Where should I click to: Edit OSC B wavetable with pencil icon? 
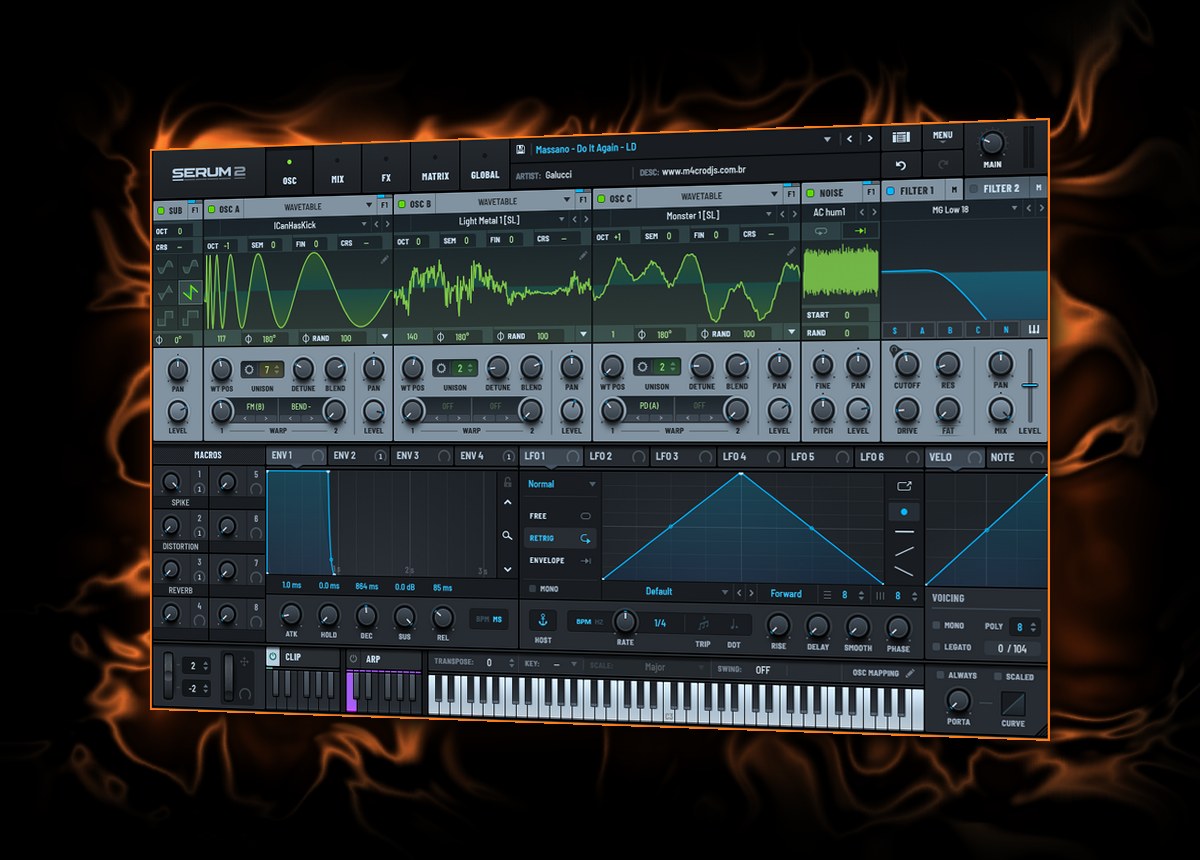[x=584, y=256]
